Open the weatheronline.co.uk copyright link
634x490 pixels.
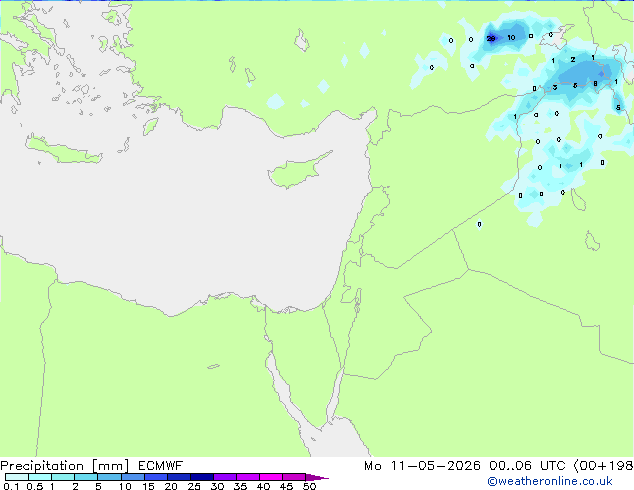[549, 481]
